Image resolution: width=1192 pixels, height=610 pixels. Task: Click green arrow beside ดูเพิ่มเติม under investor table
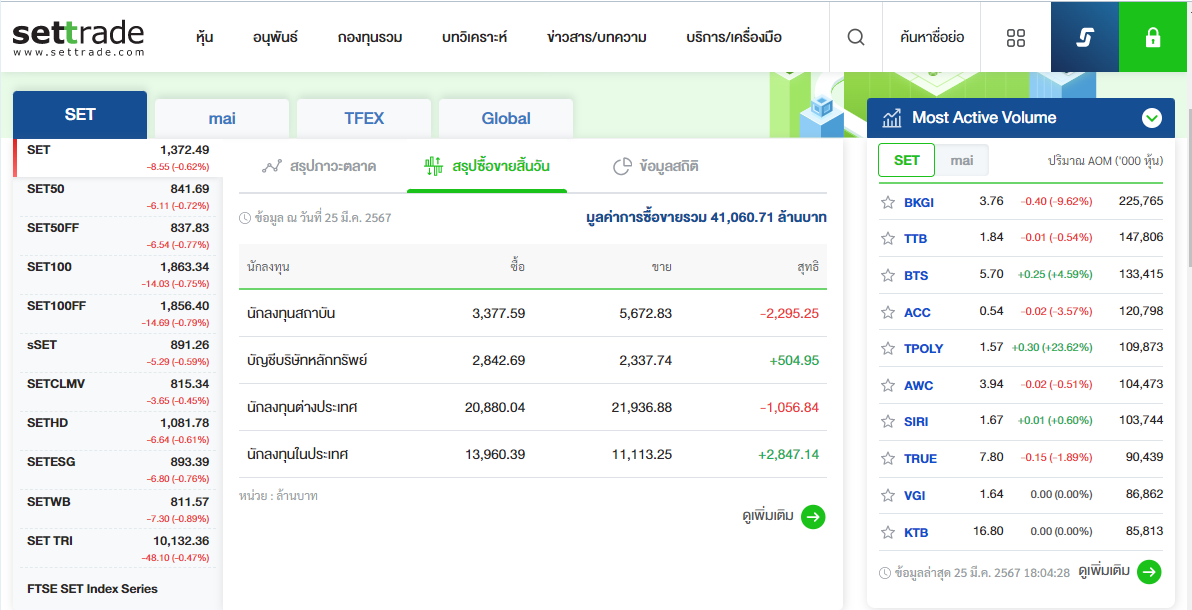[x=813, y=517]
